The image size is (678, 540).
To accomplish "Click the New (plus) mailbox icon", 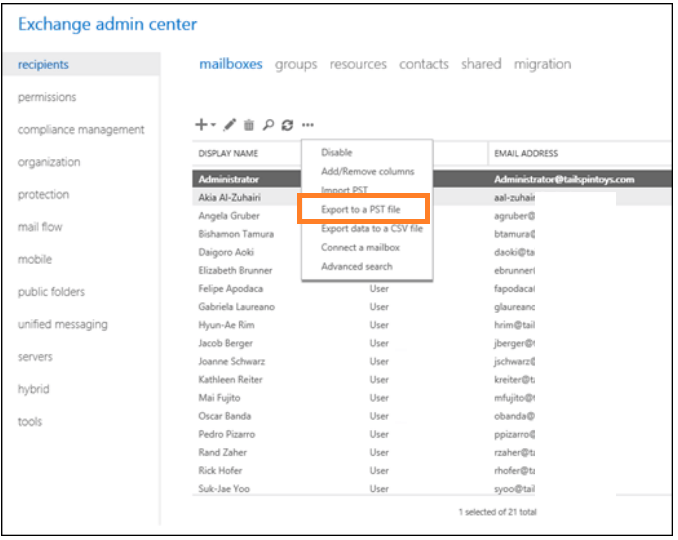I will 201,125.
